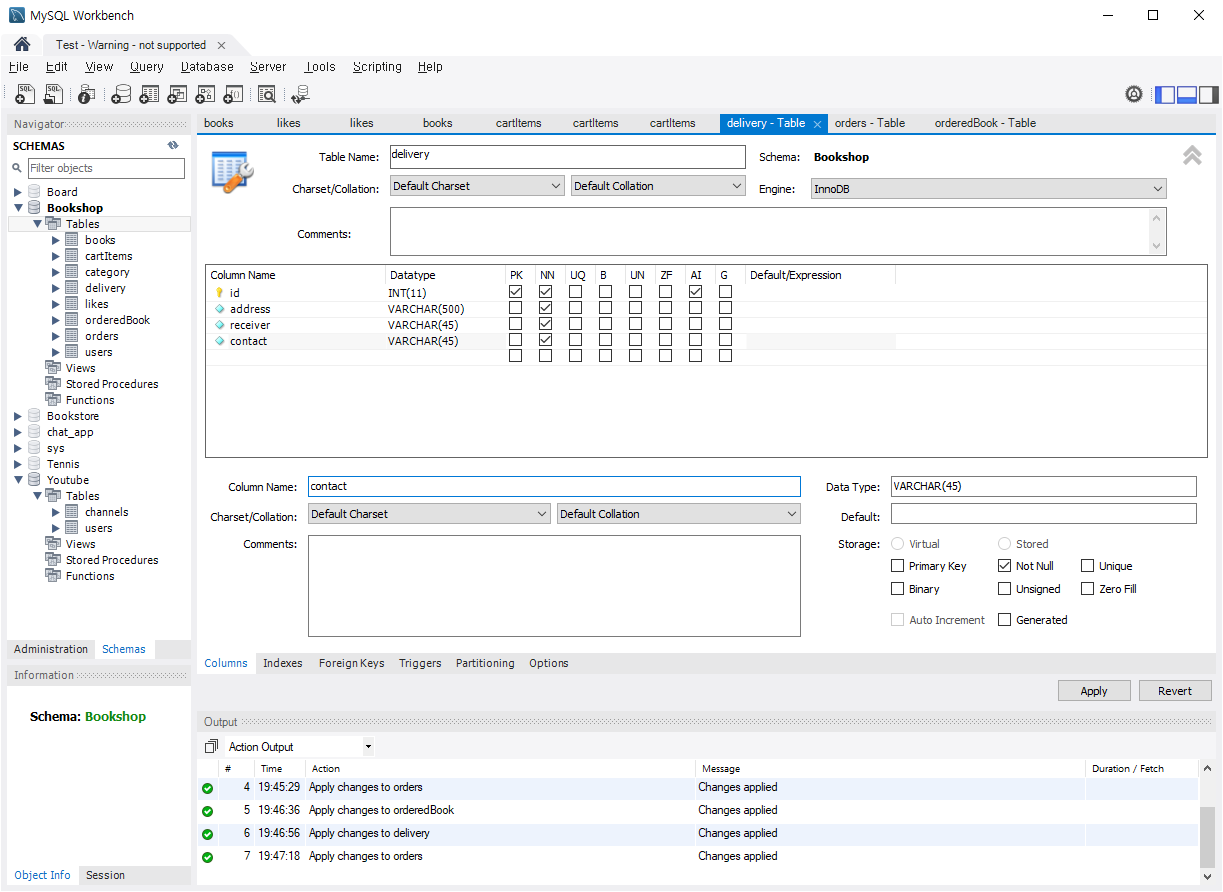Click the Apply button
This screenshot has width=1223, height=892.
tap(1094, 691)
